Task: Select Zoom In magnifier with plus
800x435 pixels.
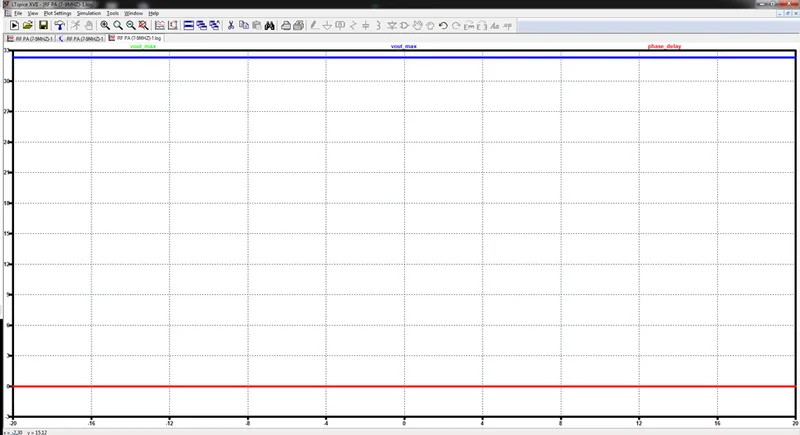Action: [x=105, y=25]
